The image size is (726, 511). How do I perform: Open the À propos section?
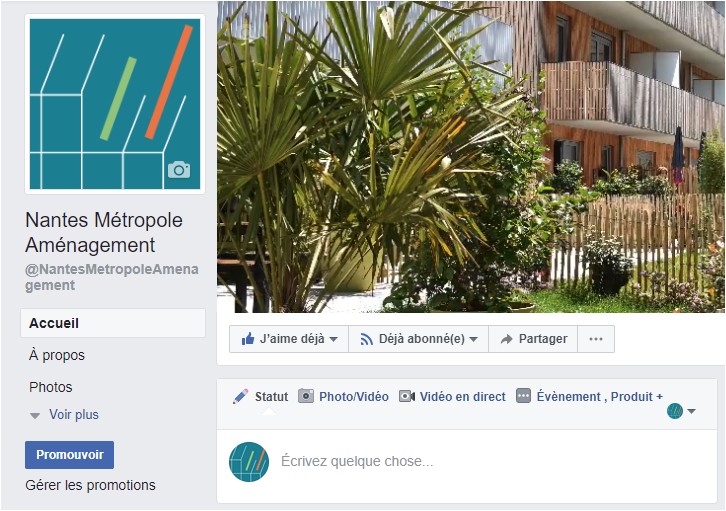click(57, 355)
